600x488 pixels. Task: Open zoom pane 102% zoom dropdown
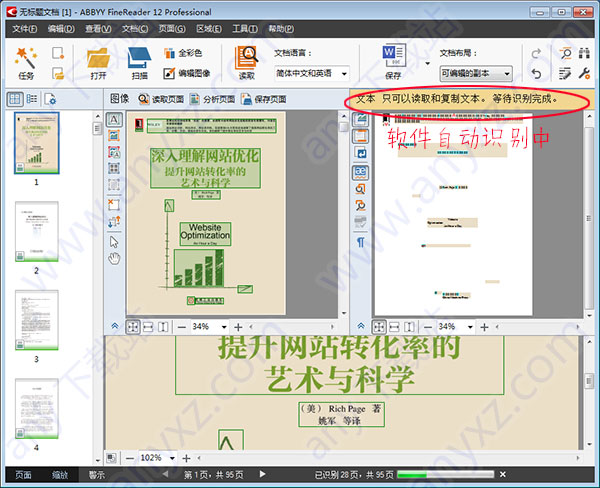[x=172, y=458]
